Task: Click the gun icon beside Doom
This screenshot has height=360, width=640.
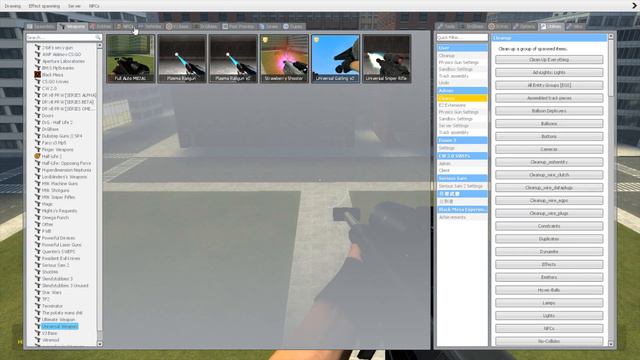Action: [x=38, y=116]
